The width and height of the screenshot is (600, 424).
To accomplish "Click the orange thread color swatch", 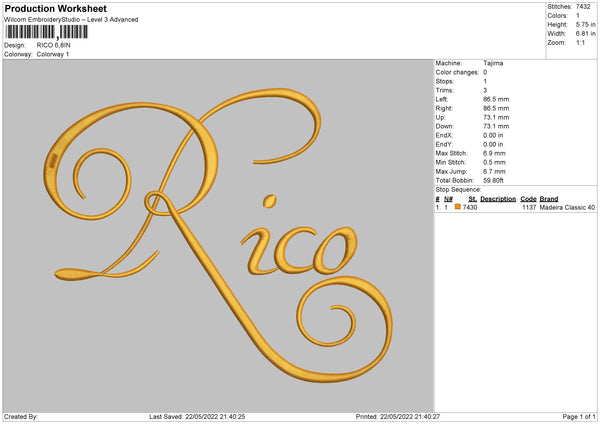I will coord(458,207).
